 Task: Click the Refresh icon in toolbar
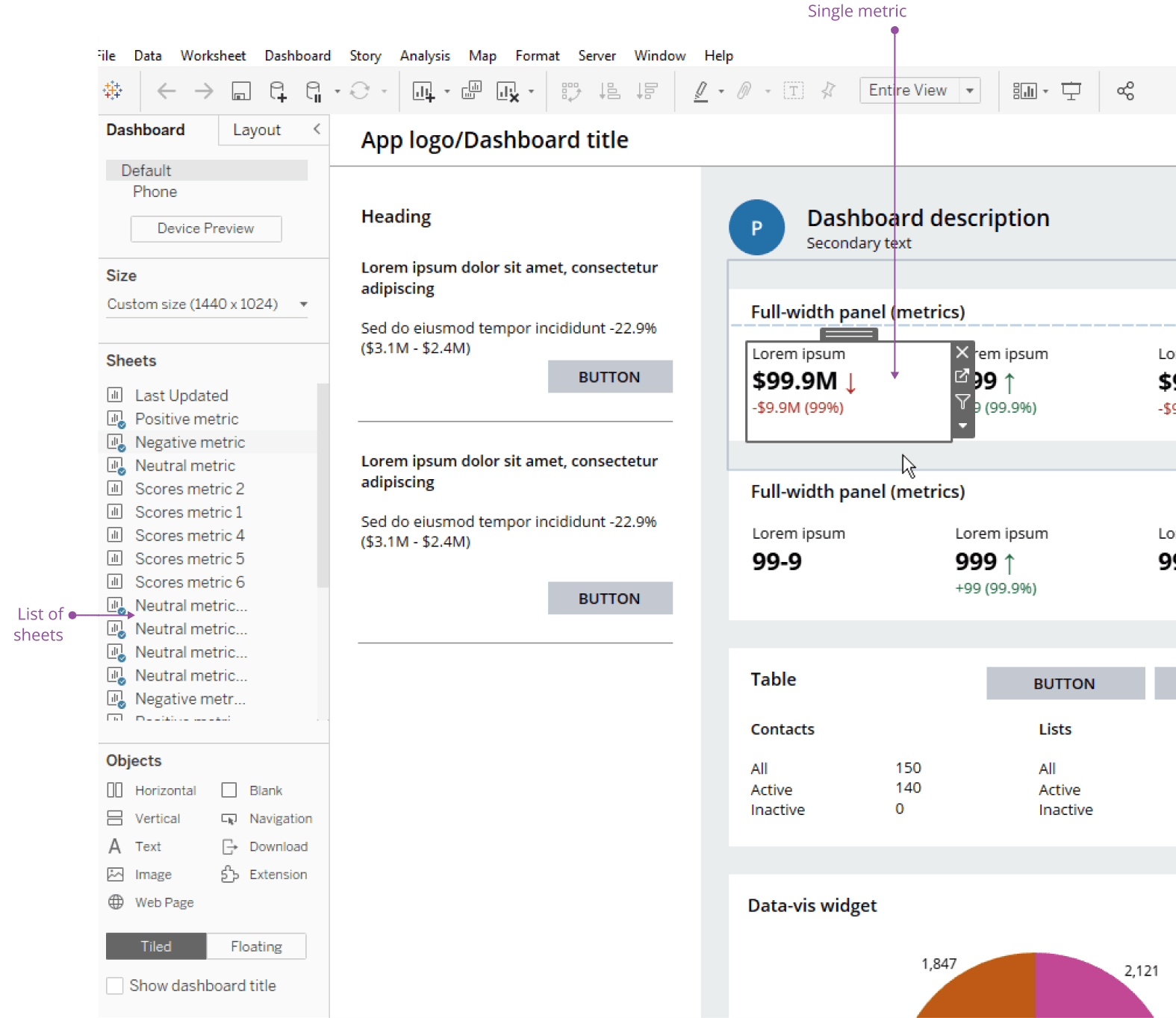pyautogui.click(x=360, y=90)
